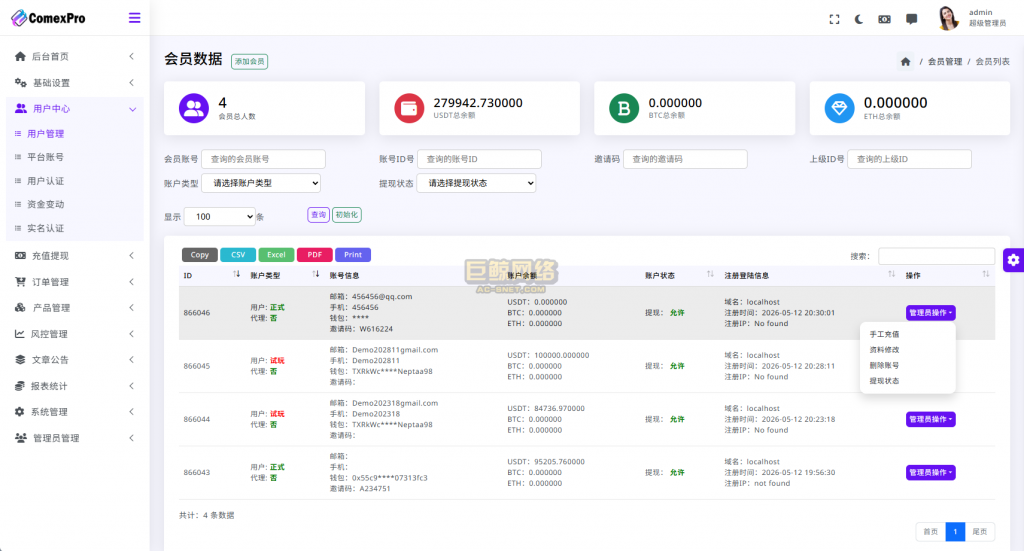Select 实名认证 submenu item
This screenshot has width=1024, height=551.
45,228
